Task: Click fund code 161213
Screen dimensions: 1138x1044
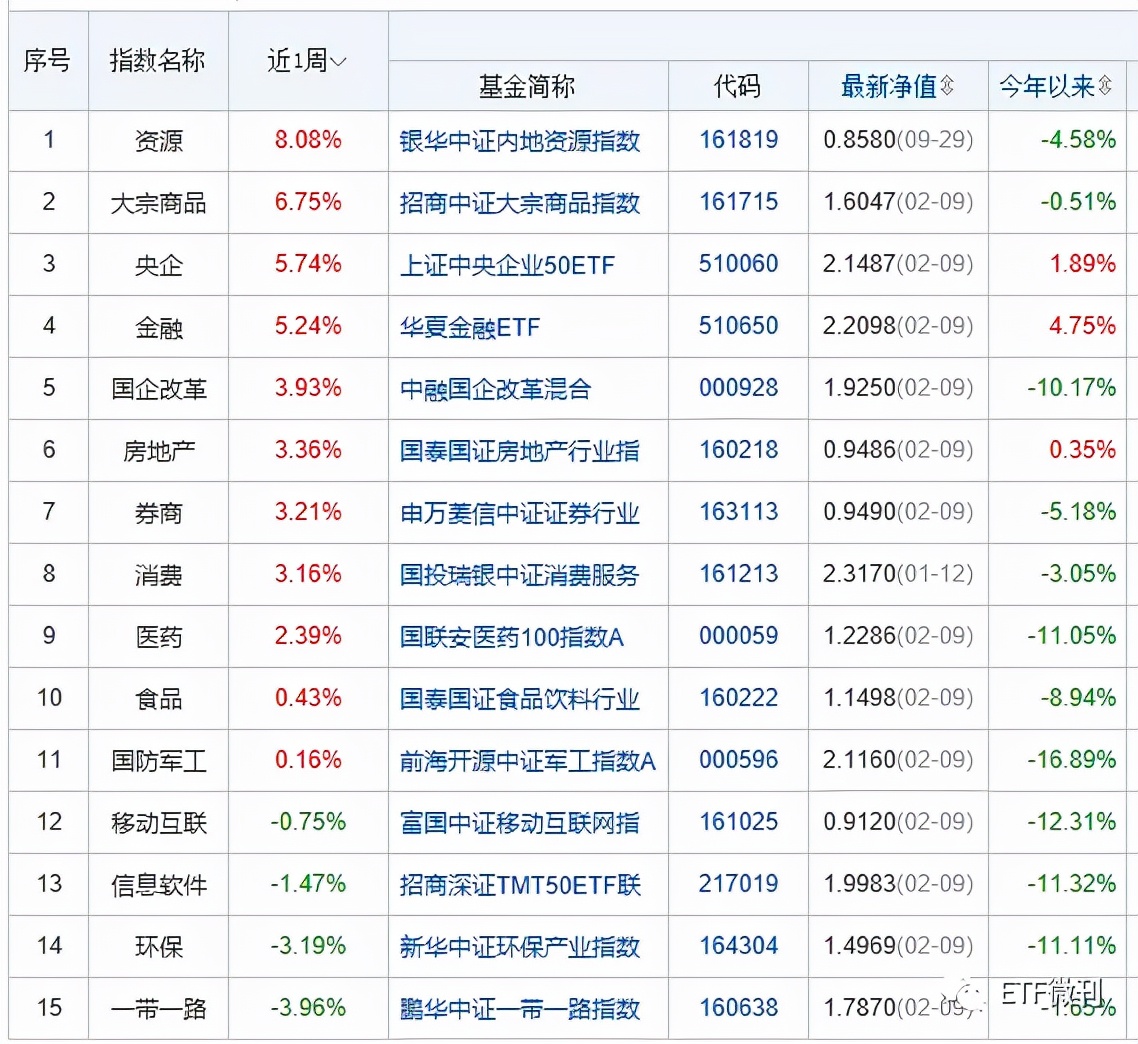Action: (x=738, y=574)
